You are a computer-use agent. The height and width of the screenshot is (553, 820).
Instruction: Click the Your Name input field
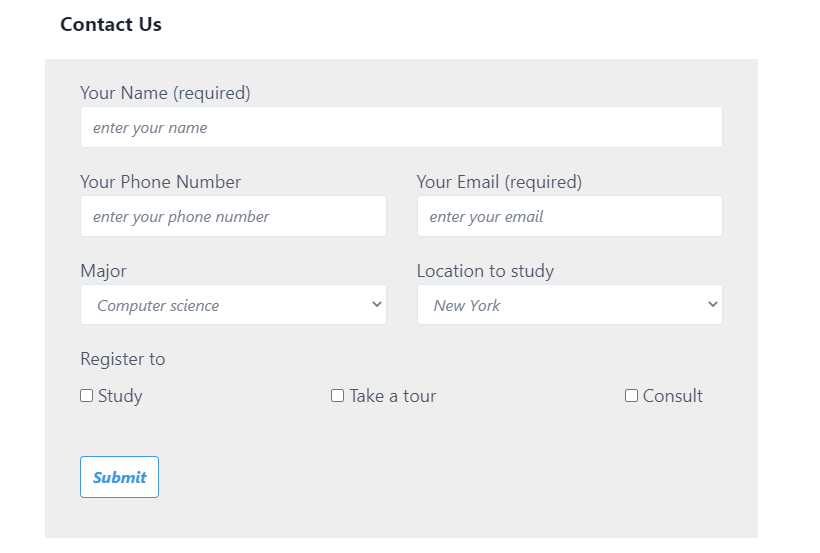click(x=400, y=128)
